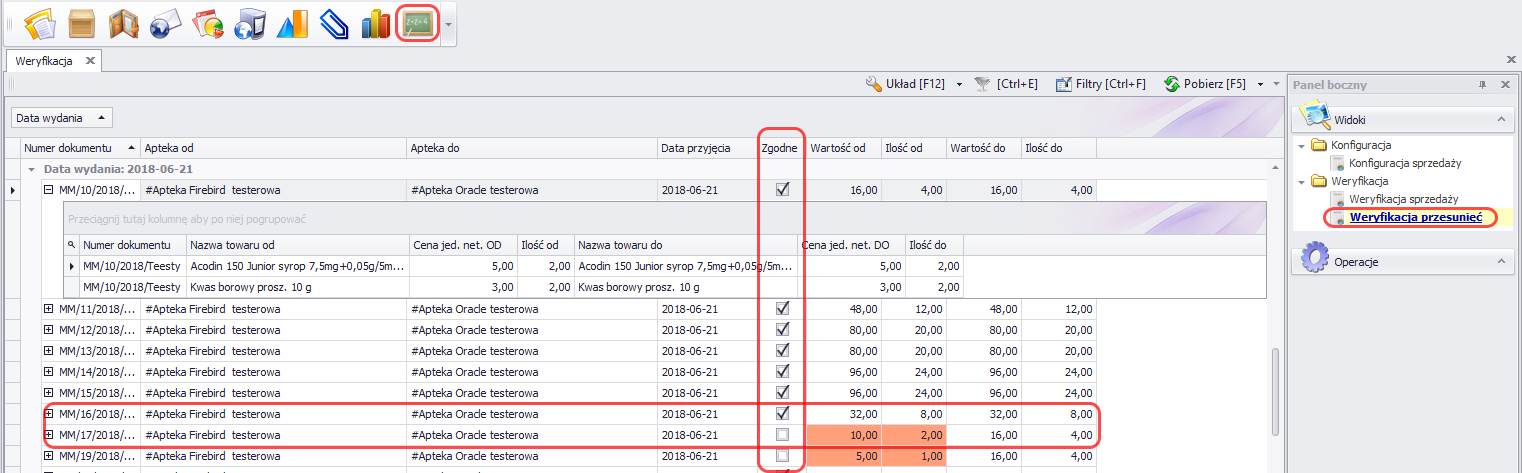Collapse the Widoki panel section

1501,120
